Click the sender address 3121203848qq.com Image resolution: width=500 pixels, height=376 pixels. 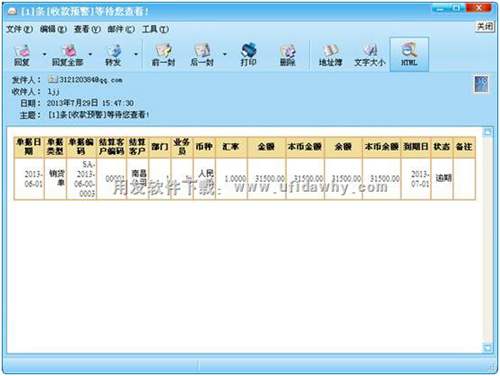[90, 80]
